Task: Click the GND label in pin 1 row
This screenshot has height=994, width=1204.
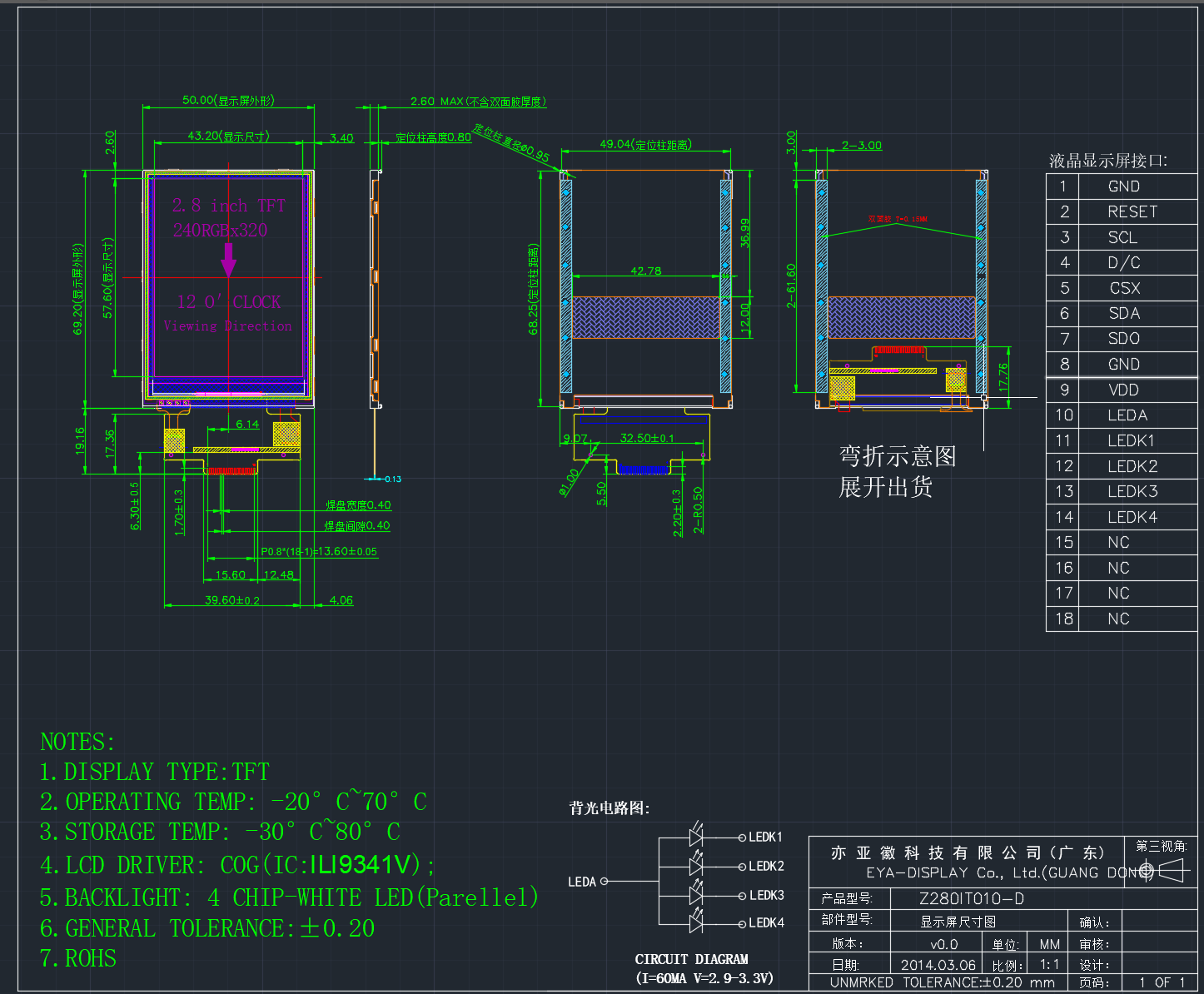Action: click(x=1124, y=186)
